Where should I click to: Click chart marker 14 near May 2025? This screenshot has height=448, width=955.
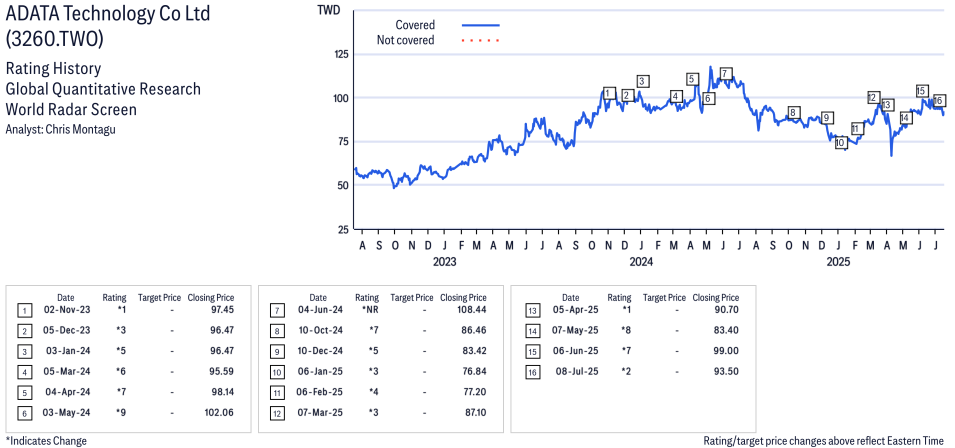905,117
